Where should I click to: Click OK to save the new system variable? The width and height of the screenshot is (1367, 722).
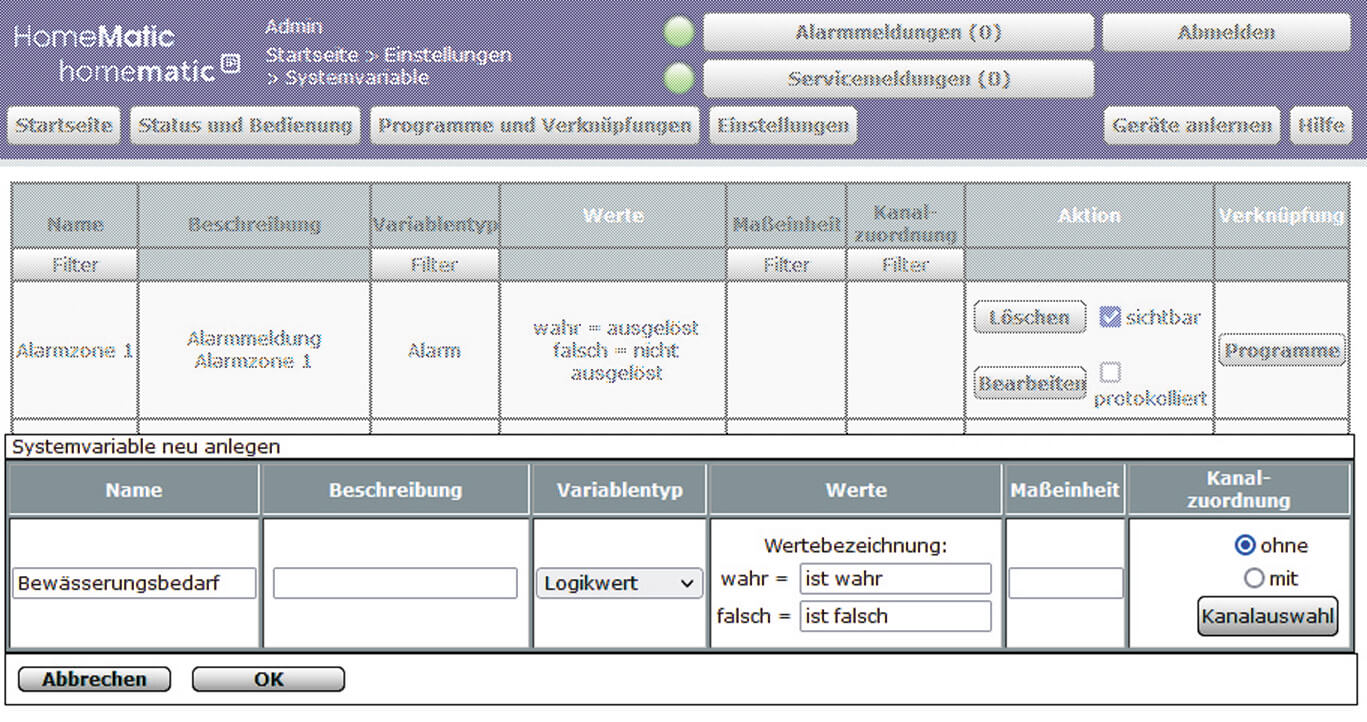pos(267,679)
